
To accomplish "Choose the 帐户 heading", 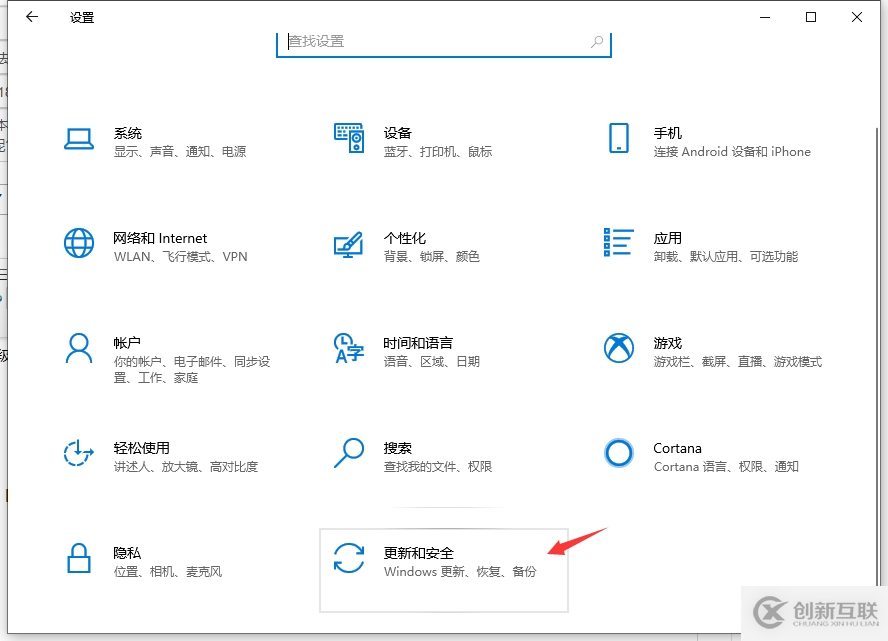I will (127, 343).
